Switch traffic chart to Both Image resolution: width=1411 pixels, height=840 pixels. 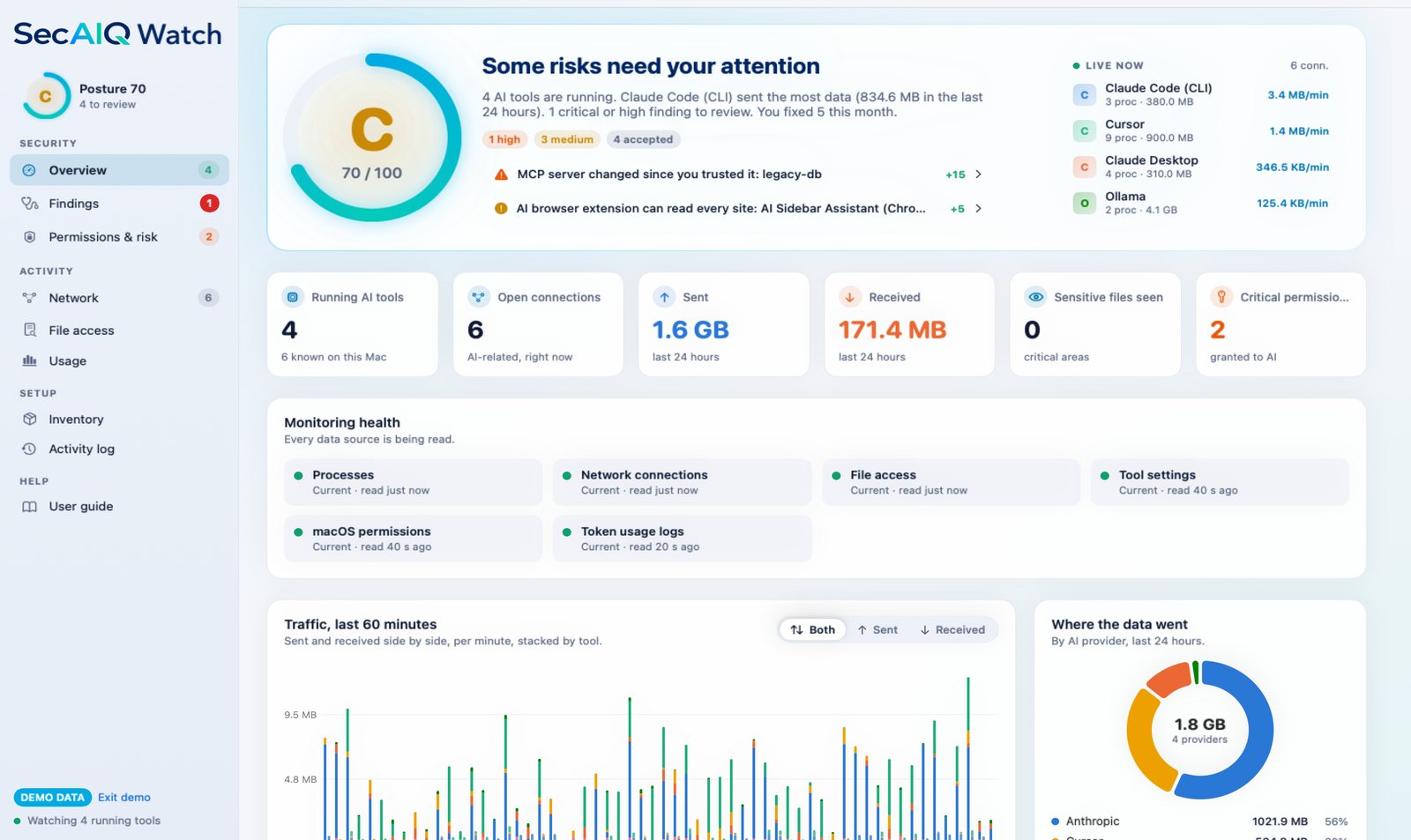813,629
